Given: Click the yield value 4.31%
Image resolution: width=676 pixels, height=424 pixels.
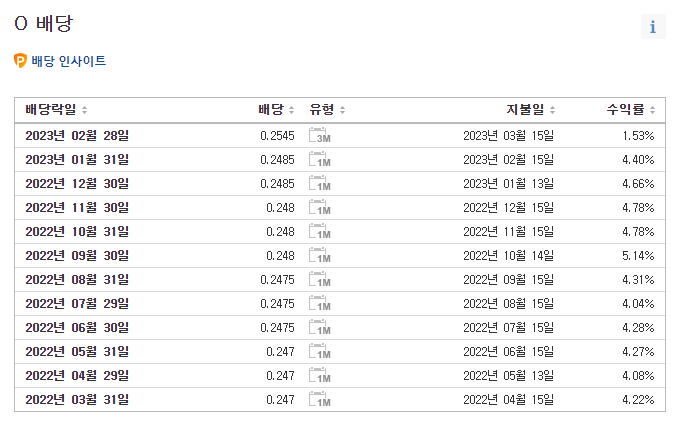Looking at the screenshot, I should [638, 280].
